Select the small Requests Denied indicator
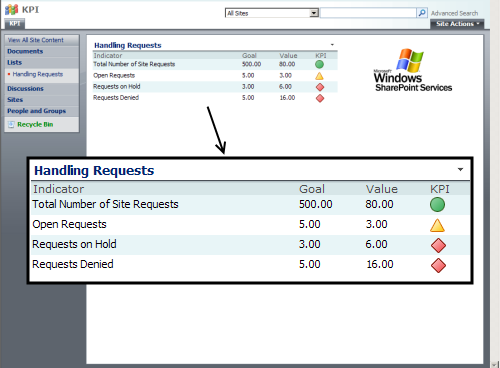The image size is (500, 368). click(x=116, y=98)
